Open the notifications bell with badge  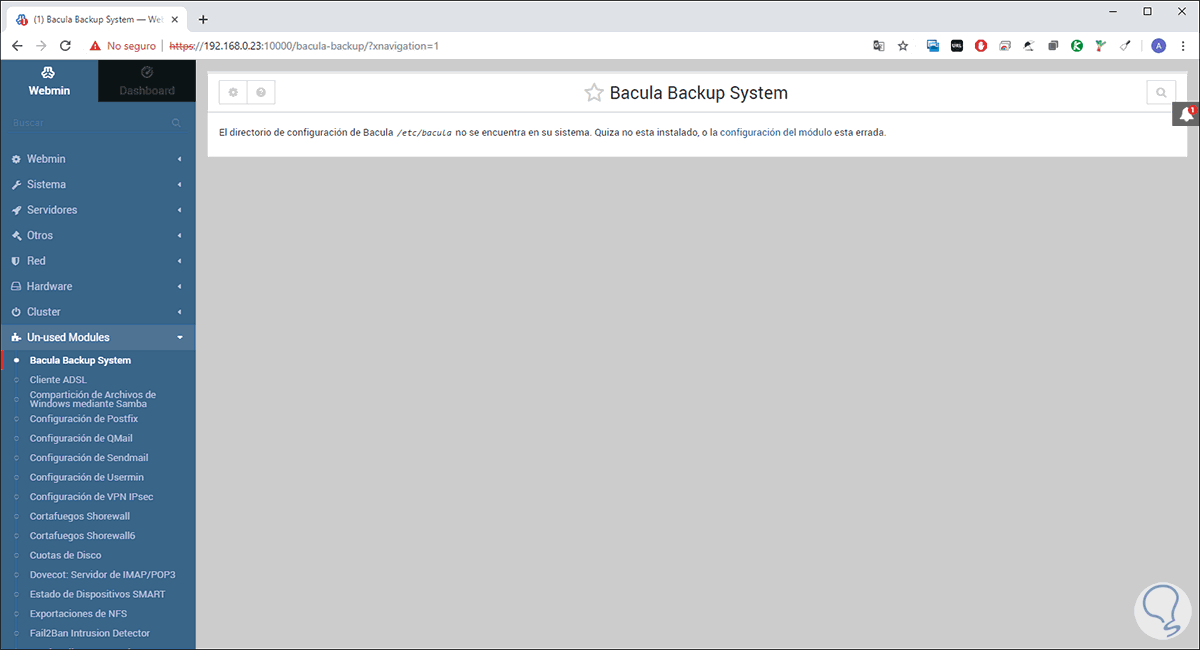tap(1187, 115)
